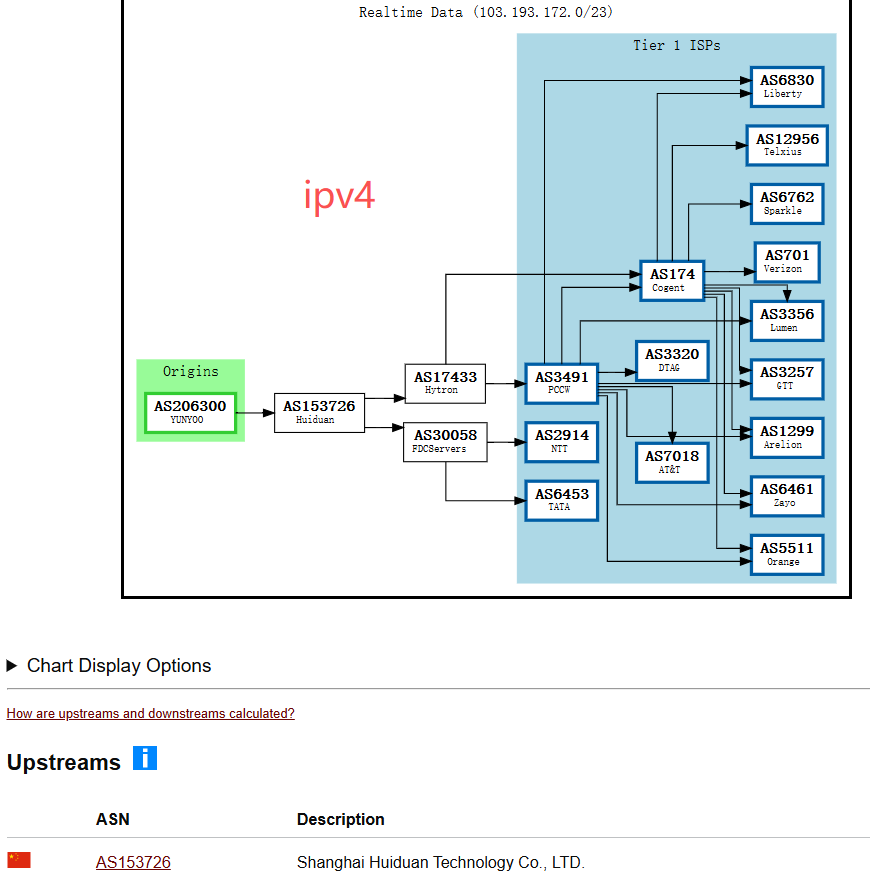The image size is (870, 885).
Task: Click the AS6461 Zayo node
Action: tap(787, 496)
